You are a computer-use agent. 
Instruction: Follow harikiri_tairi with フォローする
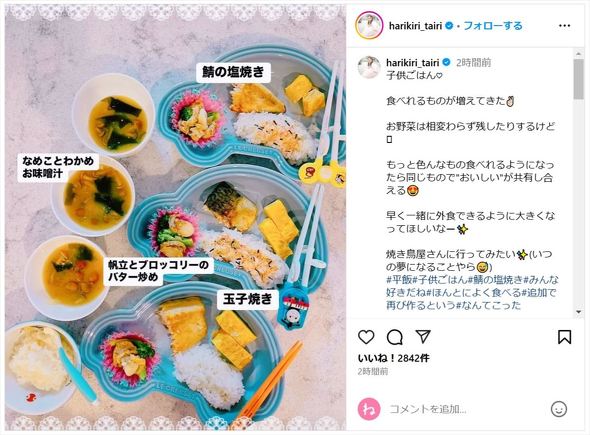(x=493, y=26)
